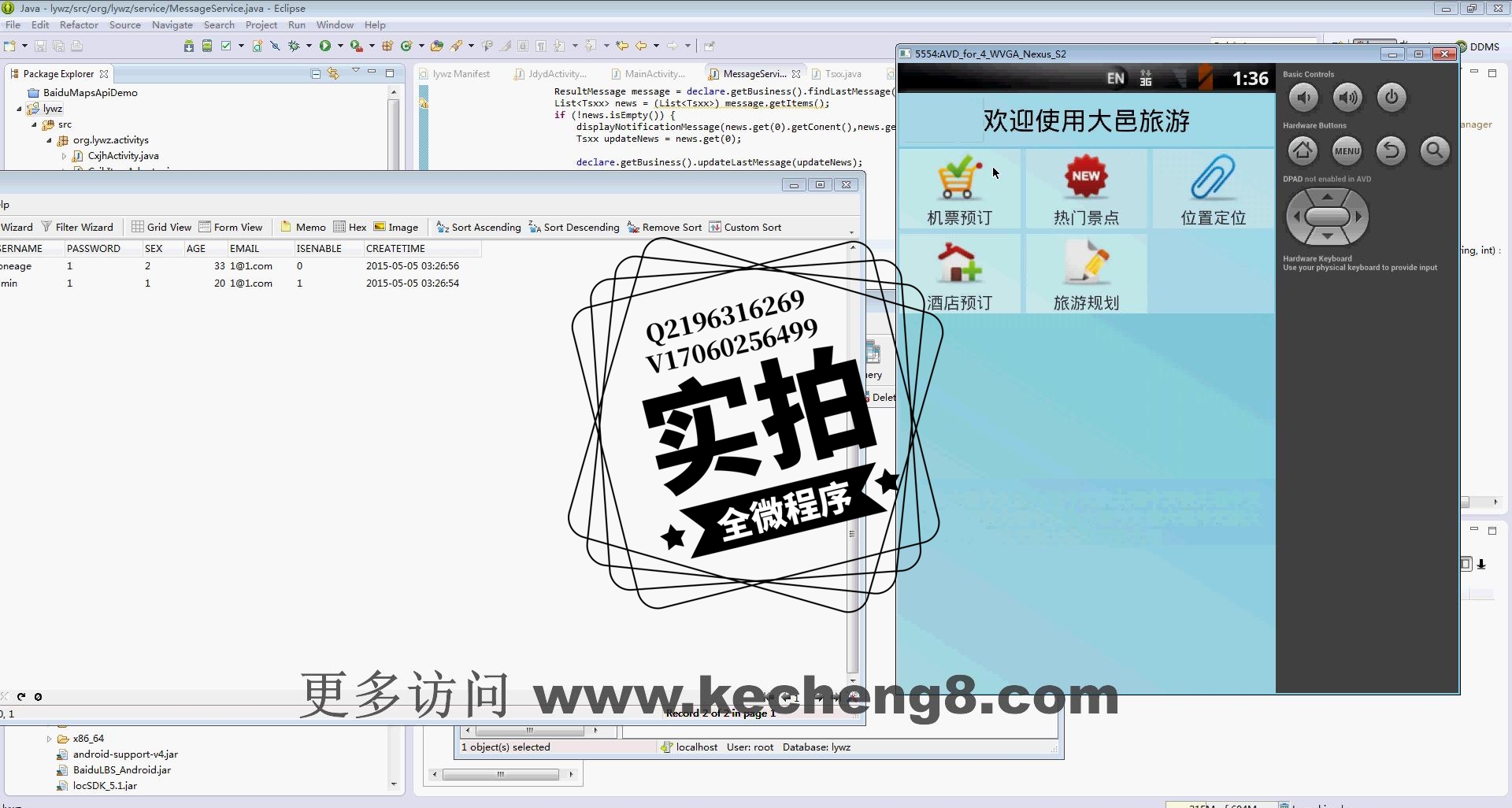The image size is (1512, 808).
Task: Click the New Java Class icon
Action: [x=406, y=46]
